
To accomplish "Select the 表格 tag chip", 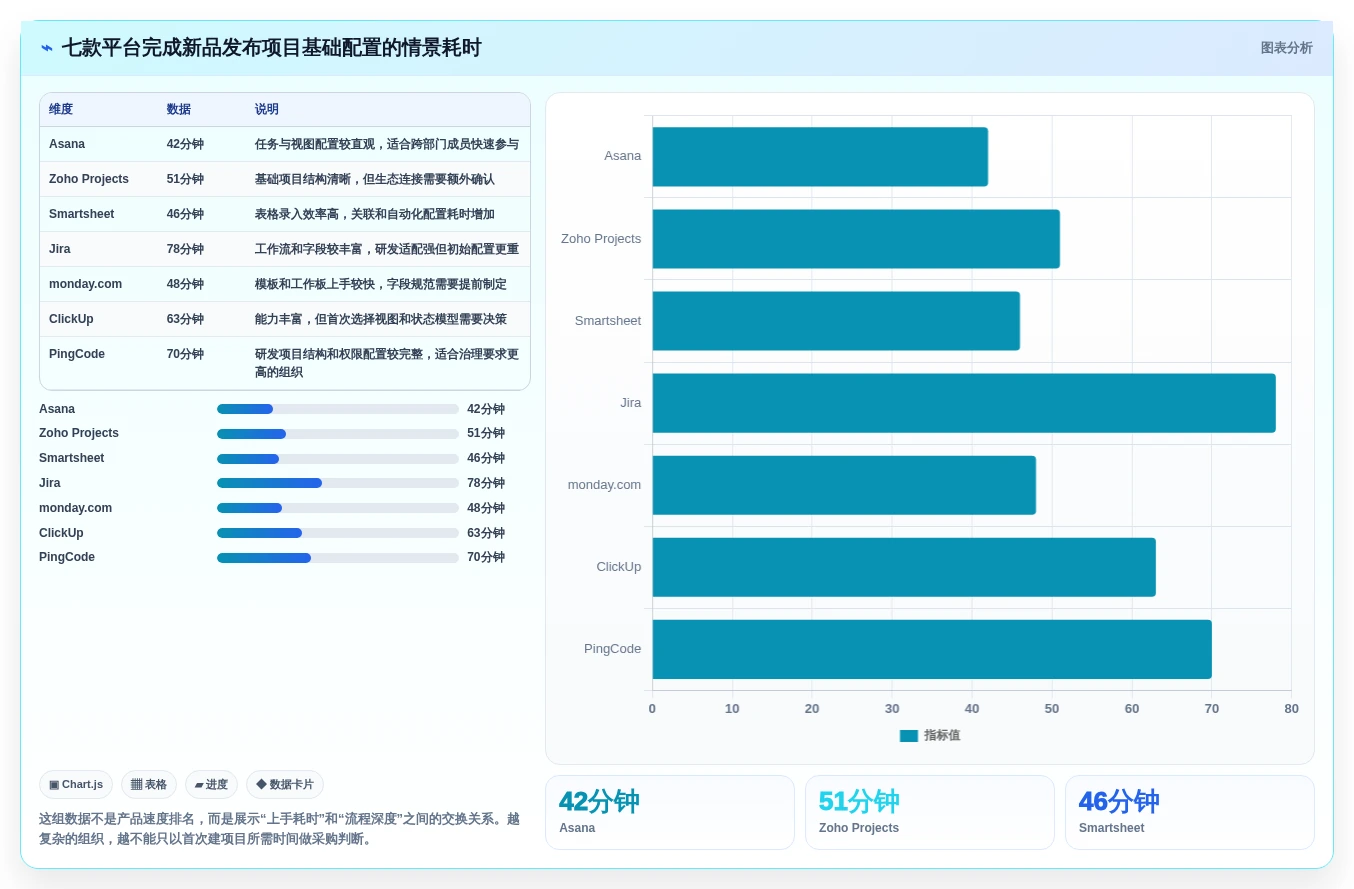I will [149, 784].
